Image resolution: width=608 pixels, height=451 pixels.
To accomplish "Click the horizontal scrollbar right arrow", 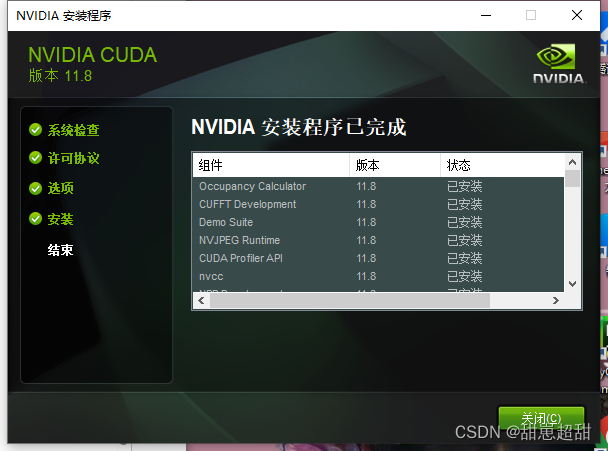I will pos(556,301).
